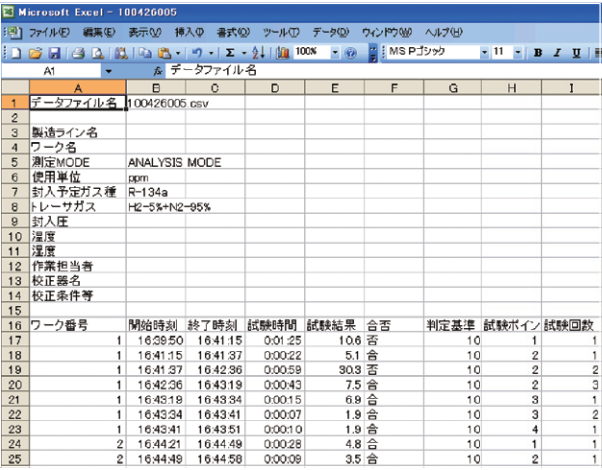Click the Copy icon
This screenshot has height=470, width=602.
(145, 53)
